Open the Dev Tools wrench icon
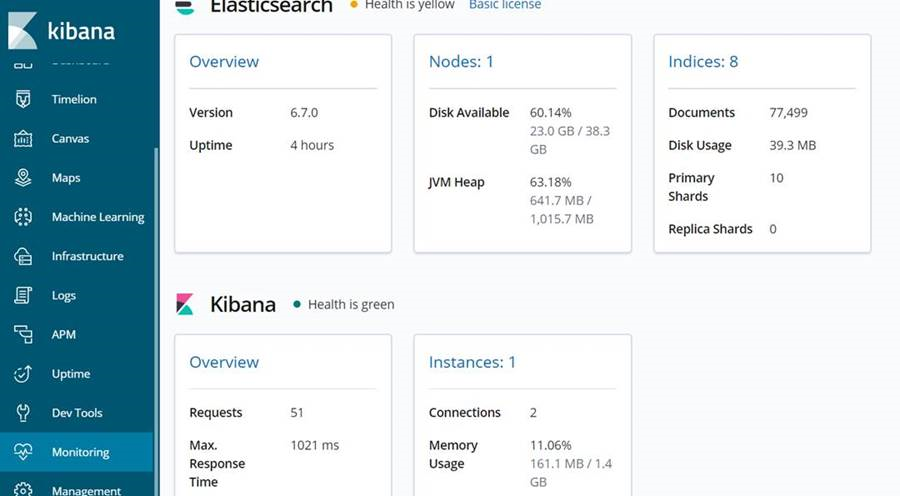 (x=23, y=413)
